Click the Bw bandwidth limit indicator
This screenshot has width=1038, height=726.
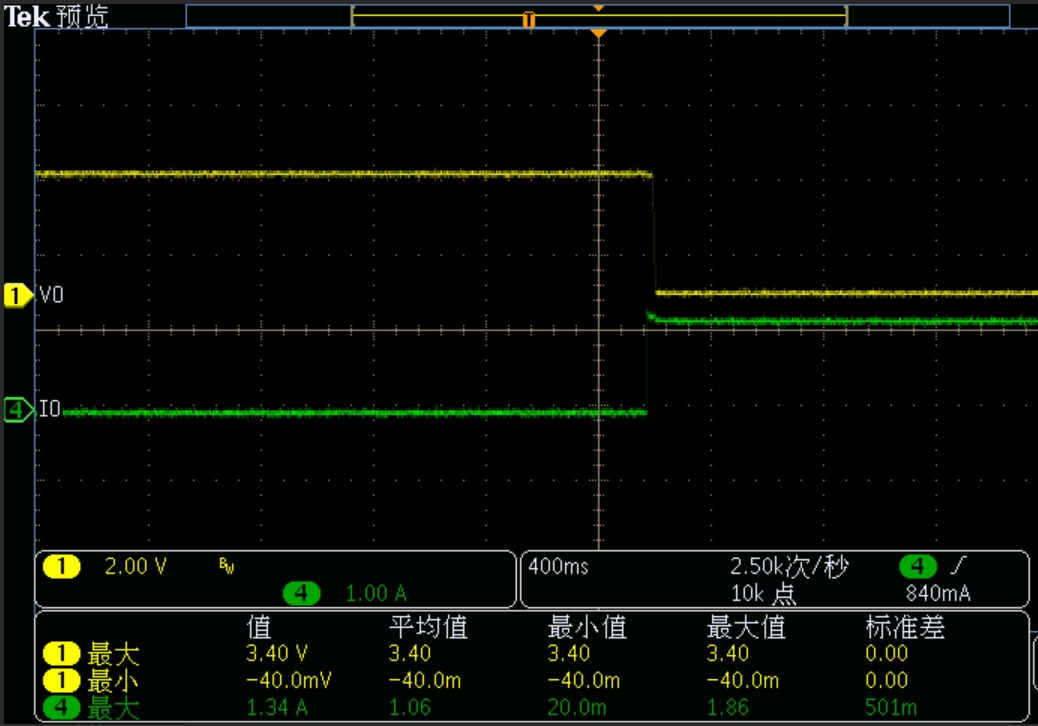(x=226, y=565)
